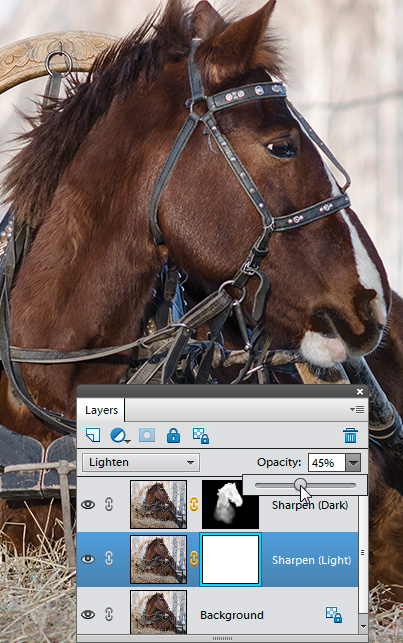Open the adjustment layer icon menu

coord(119,435)
